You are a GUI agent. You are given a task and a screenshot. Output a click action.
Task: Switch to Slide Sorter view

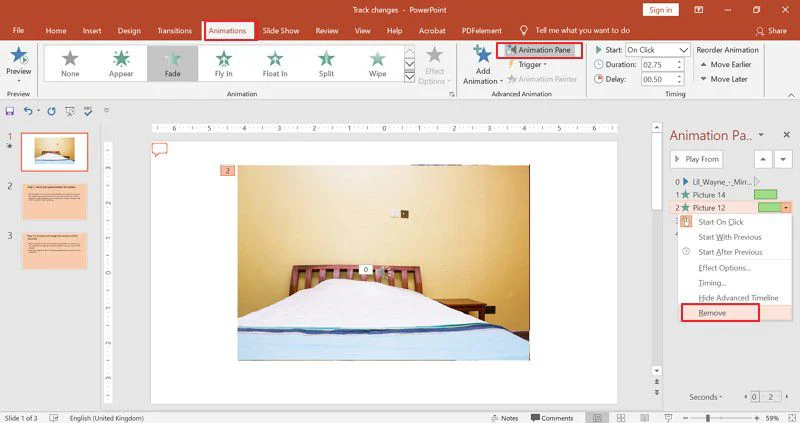[621, 418]
